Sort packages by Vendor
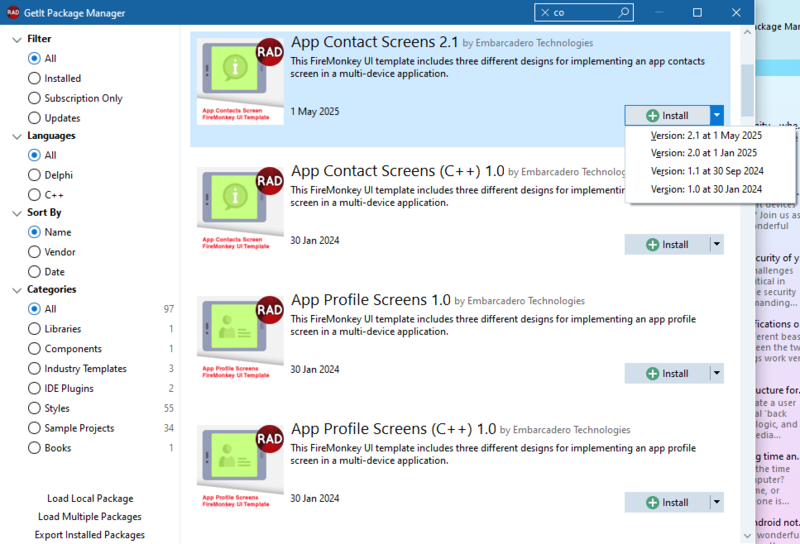 34,252
